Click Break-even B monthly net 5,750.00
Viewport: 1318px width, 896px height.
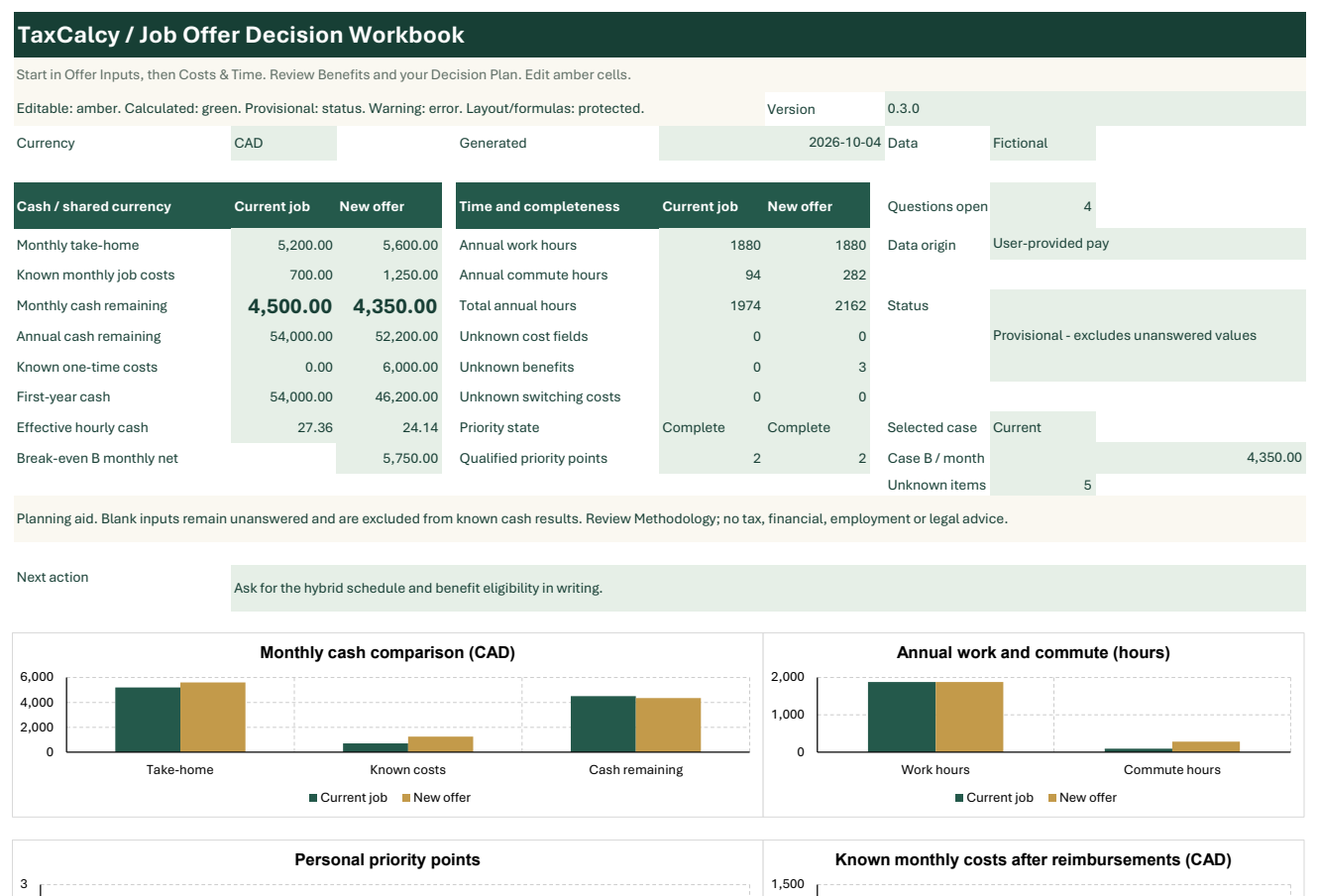pos(388,458)
